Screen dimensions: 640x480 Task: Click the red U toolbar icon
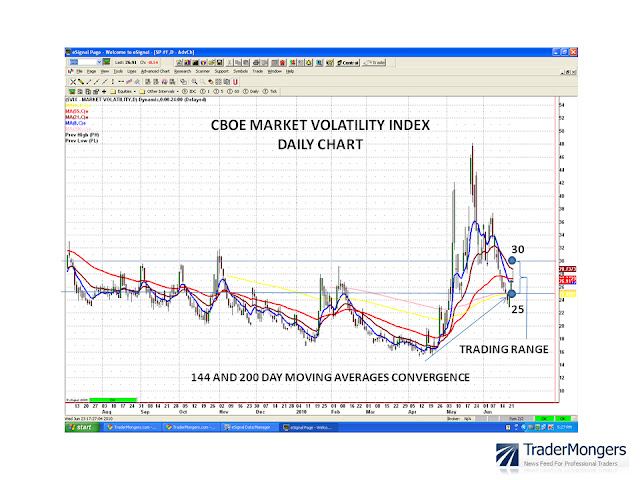tap(235, 82)
